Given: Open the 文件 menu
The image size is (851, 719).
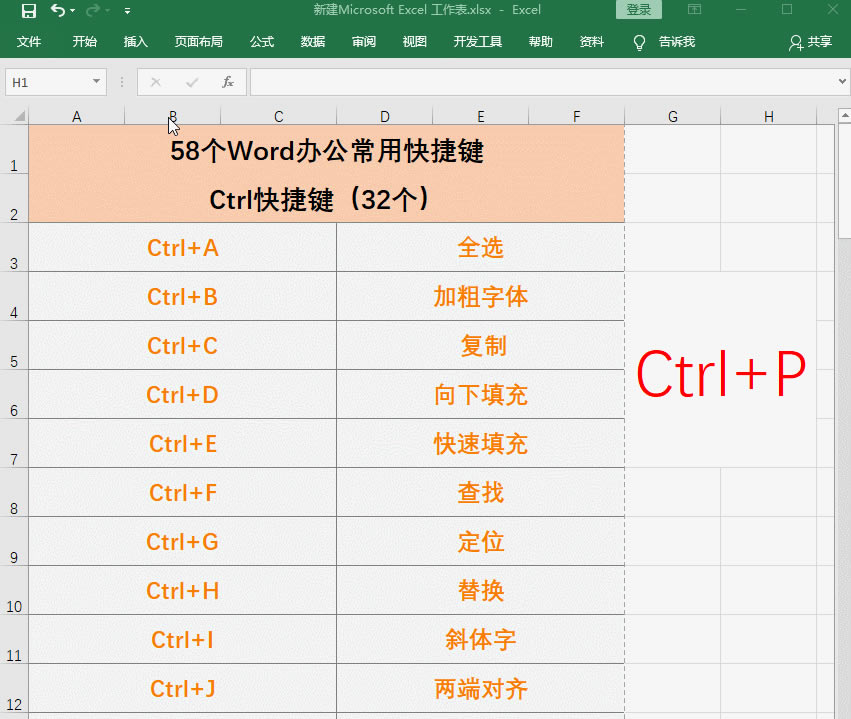Looking at the screenshot, I should pyautogui.click(x=30, y=42).
